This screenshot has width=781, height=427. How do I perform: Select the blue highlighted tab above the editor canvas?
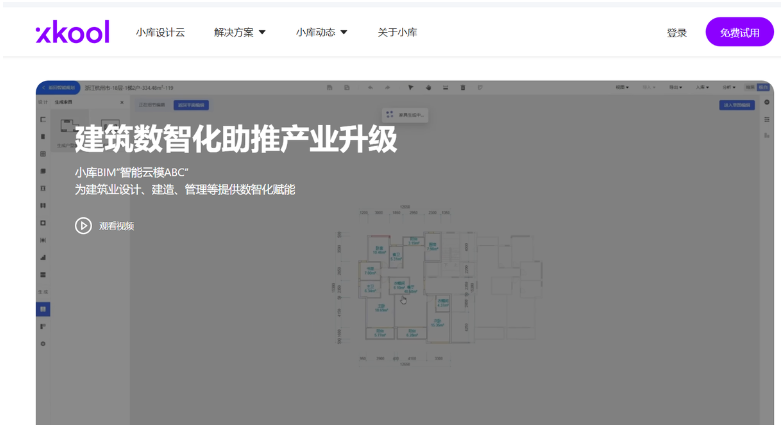coord(191,104)
